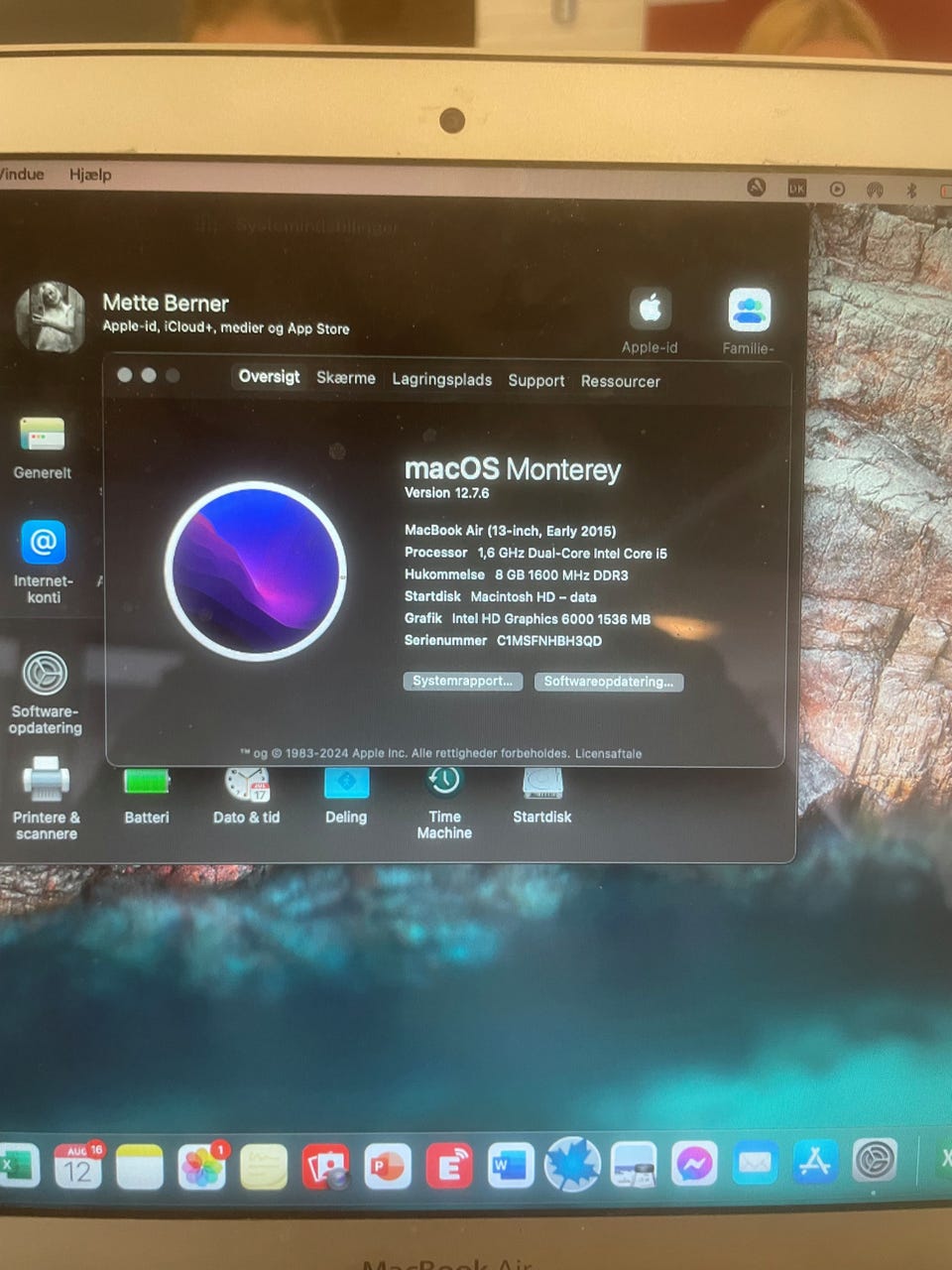Launch Stickies from the Dock
The image size is (952, 1270).
click(x=263, y=1166)
